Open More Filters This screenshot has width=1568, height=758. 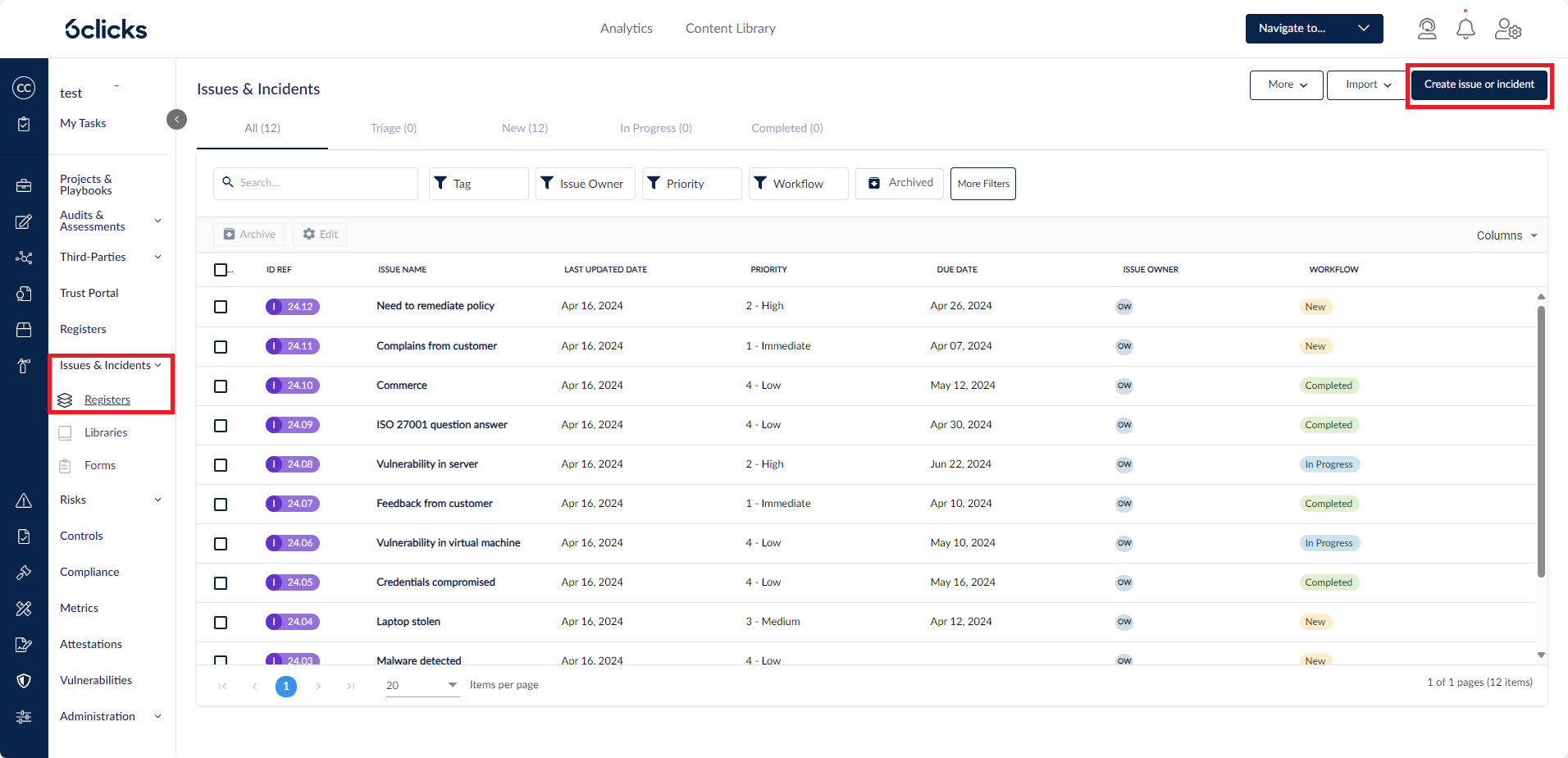click(x=982, y=183)
